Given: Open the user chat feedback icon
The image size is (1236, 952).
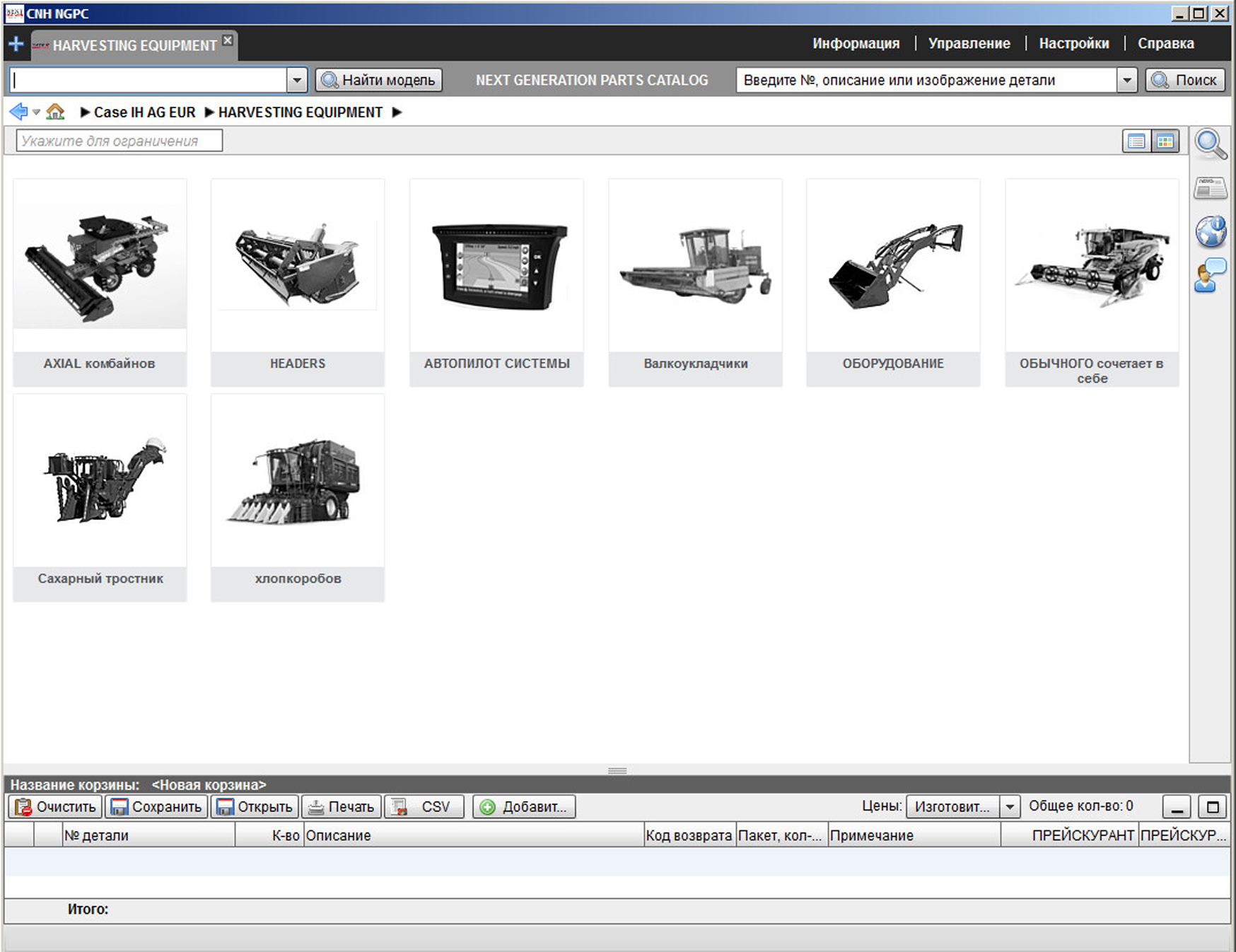Looking at the screenshot, I should tap(1211, 275).
